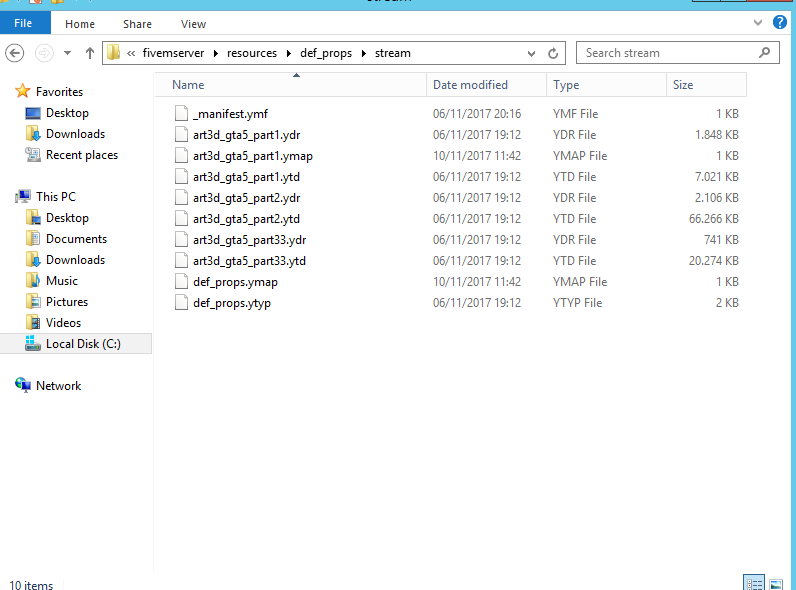
Task: Switch to the Home ribbon tab
Action: [80, 24]
